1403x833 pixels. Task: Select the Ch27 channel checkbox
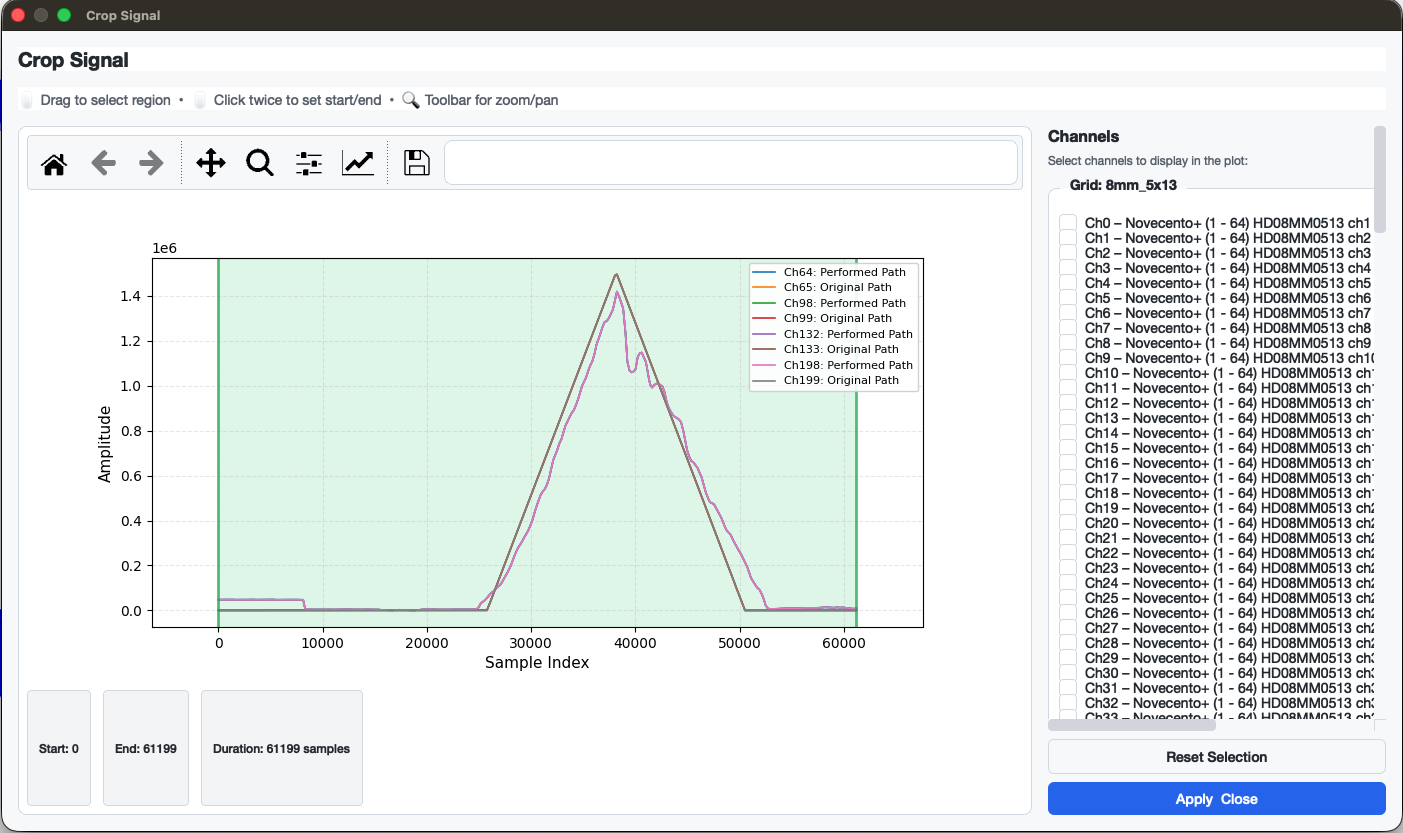[1068, 628]
